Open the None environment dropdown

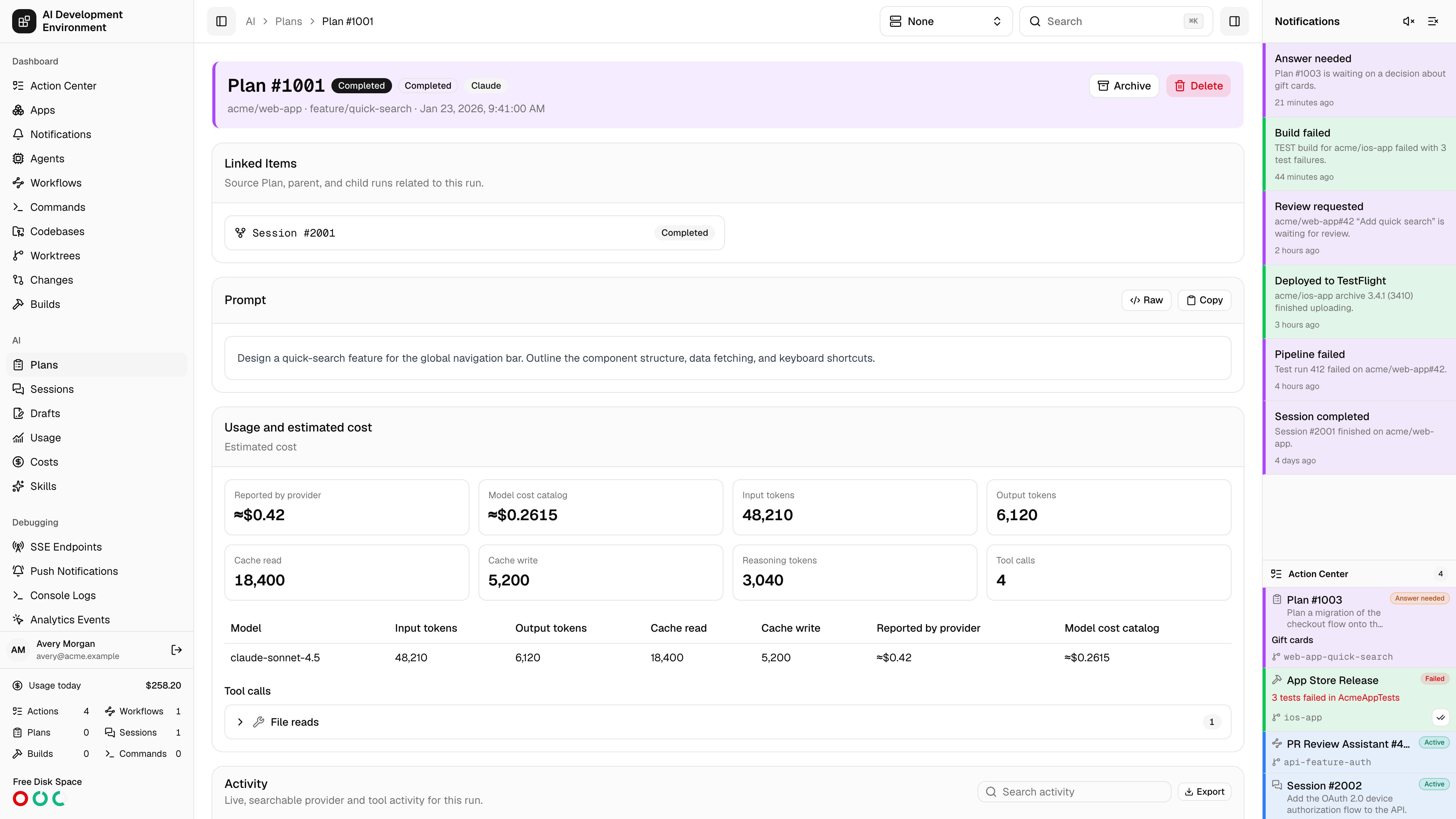pyautogui.click(x=946, y=22)
